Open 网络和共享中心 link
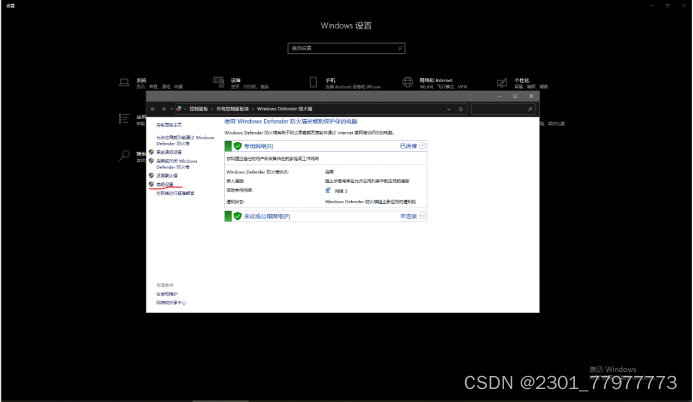 [x=171, y=303]
